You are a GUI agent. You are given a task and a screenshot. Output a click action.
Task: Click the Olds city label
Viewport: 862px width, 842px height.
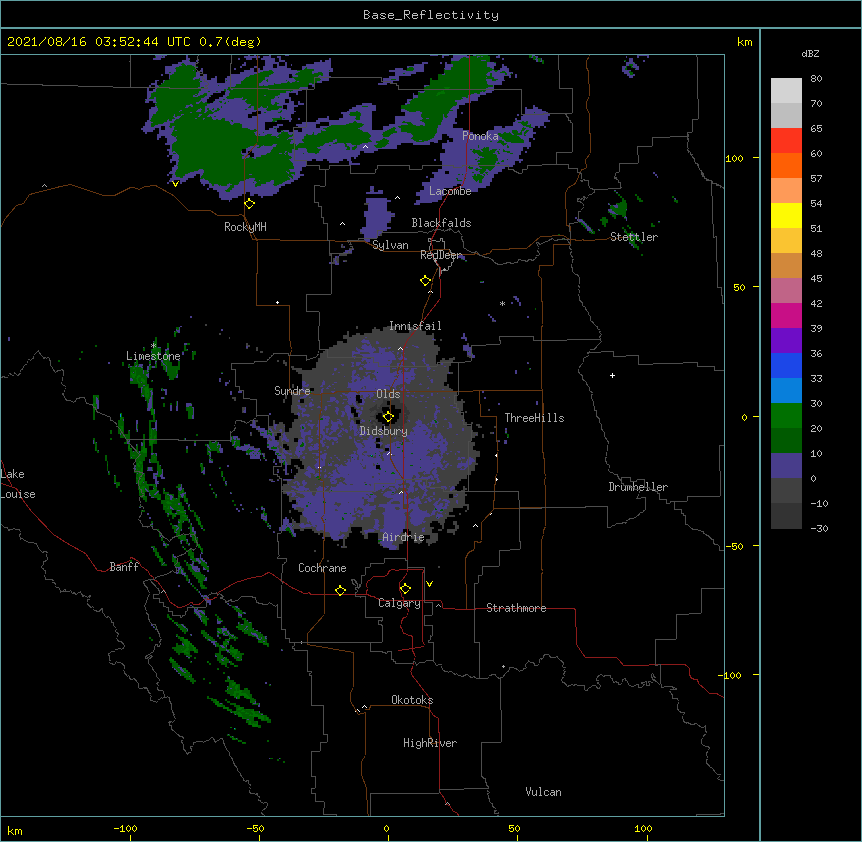(388, 394)
